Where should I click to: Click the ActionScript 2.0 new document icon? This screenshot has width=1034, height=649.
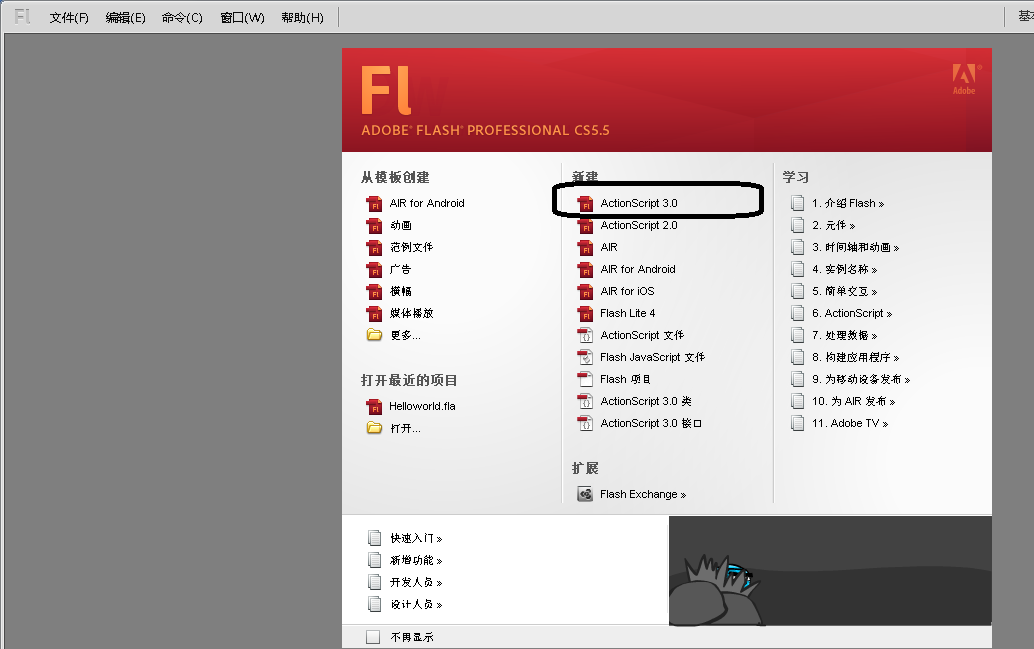[x=586, y=226]
